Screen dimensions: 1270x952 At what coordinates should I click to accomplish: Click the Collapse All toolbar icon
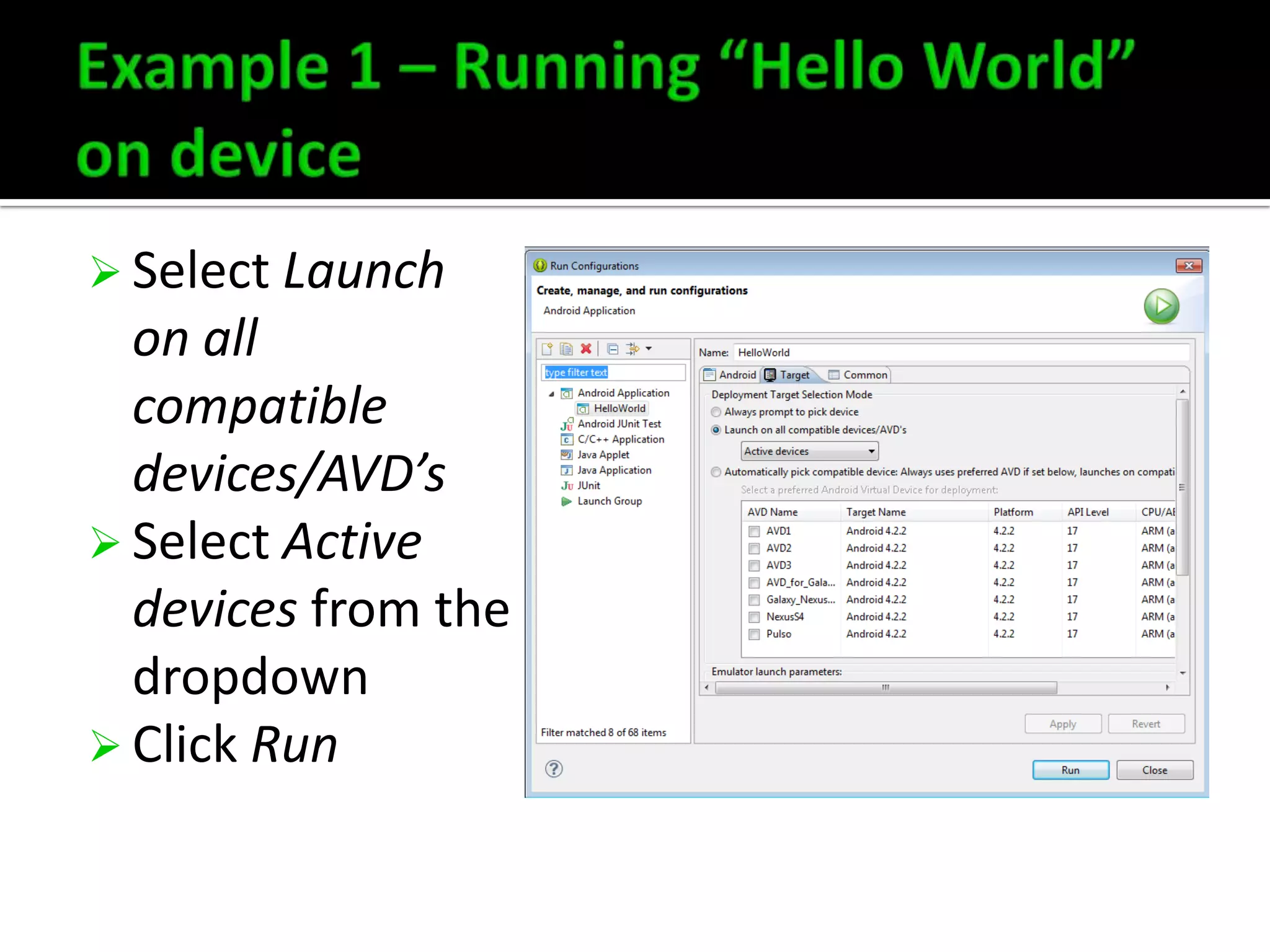click(x=613, y=349)
